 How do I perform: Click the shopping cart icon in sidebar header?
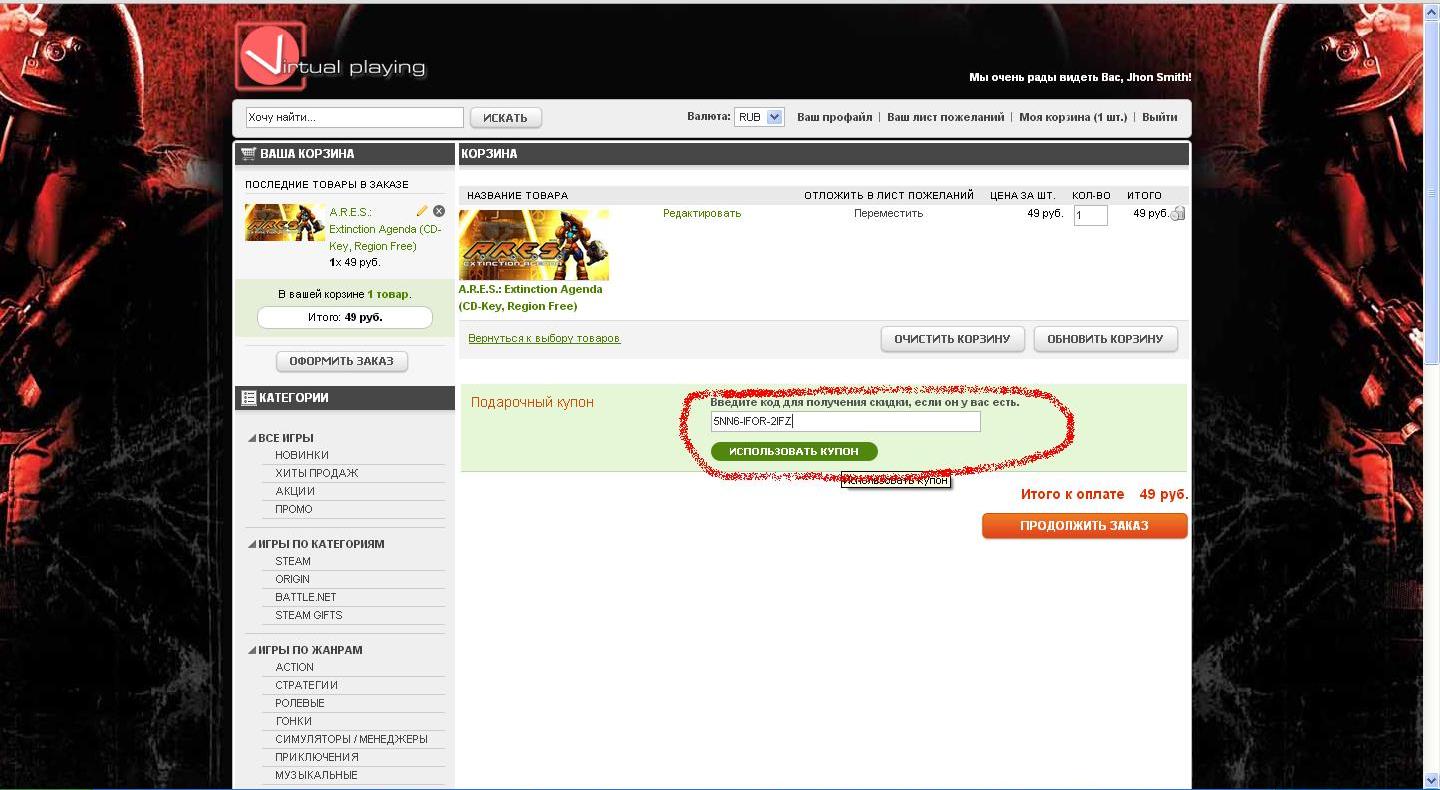click(x=249, y=154)
